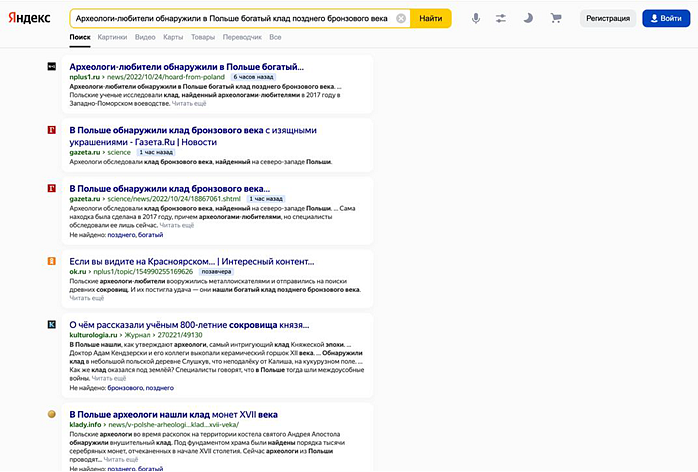
Task: Clear the search query with X icon
Action: 401,18
